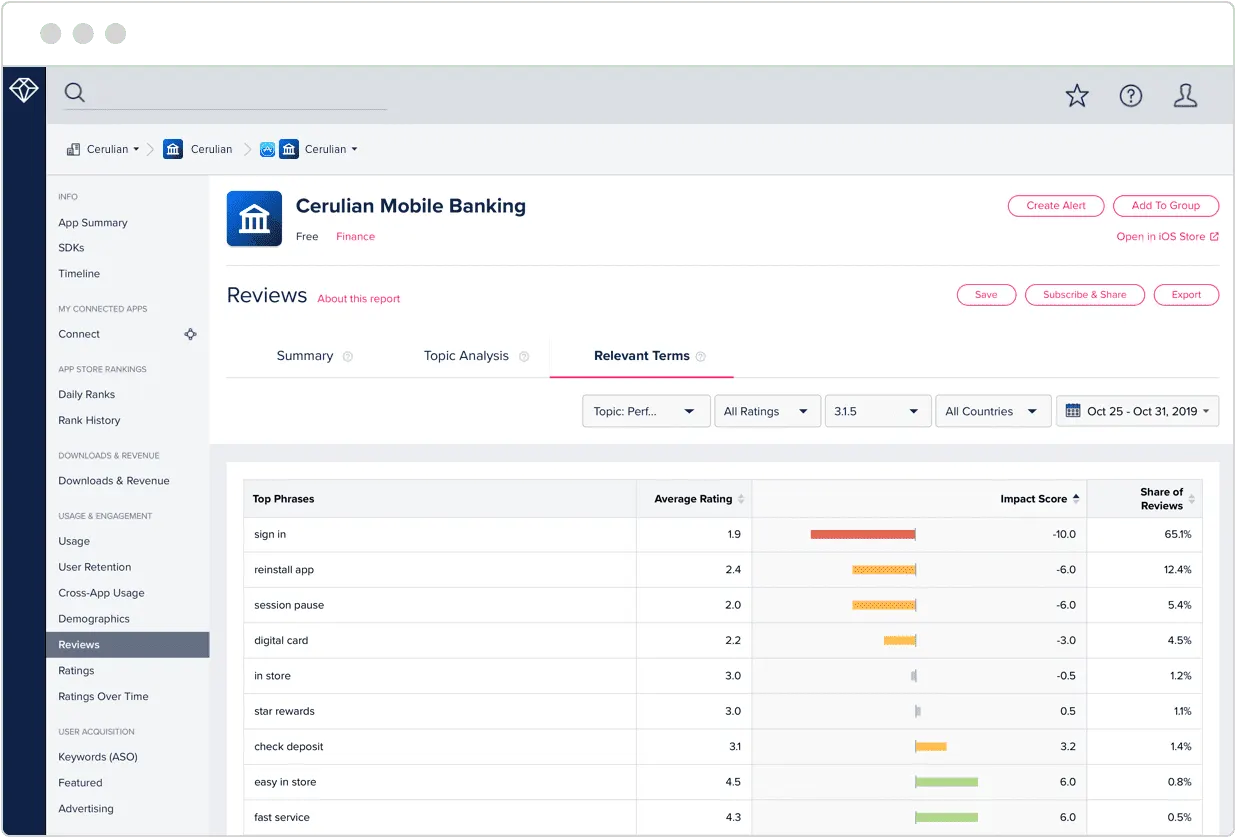The image size is (1236, 838).
Task: Select Reviews in sidebar
Action: point(128,645)
